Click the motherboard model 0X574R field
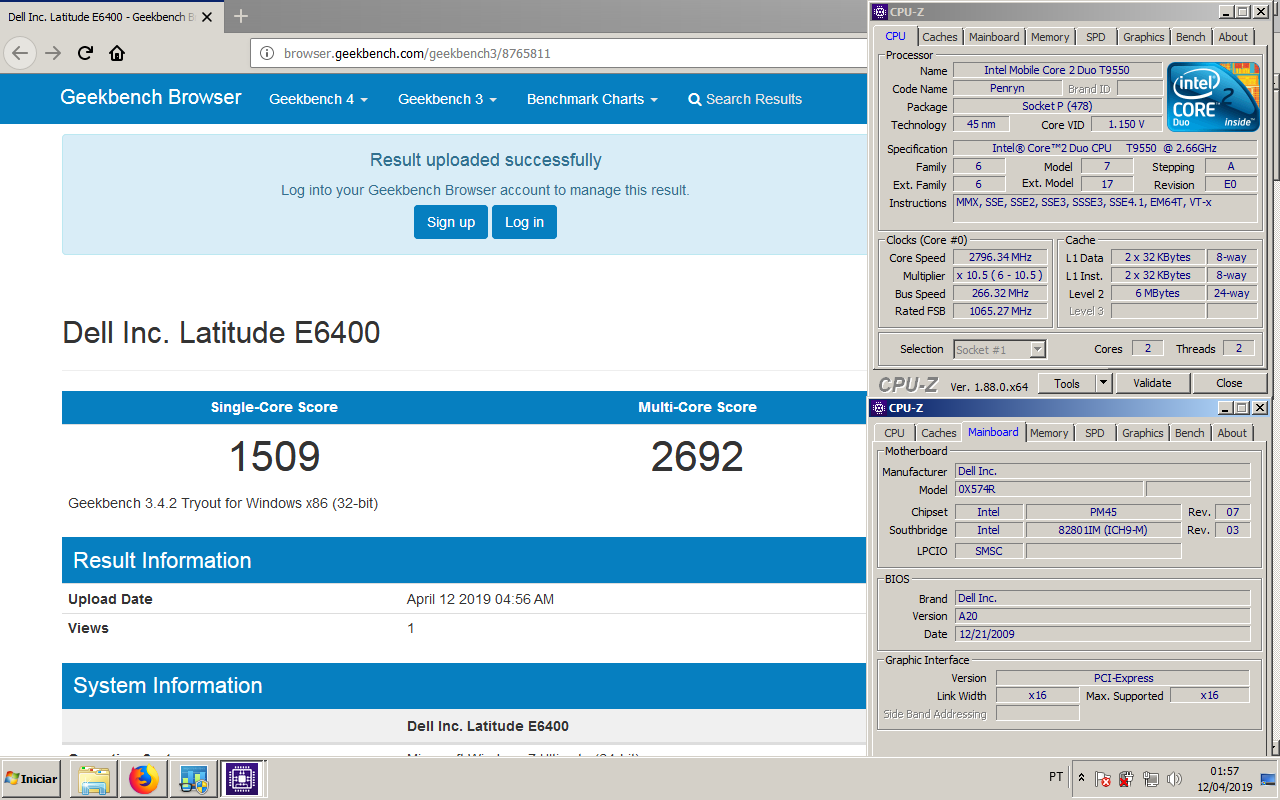This screenshot has width=1280, height=800. (x=1048, y=489)
